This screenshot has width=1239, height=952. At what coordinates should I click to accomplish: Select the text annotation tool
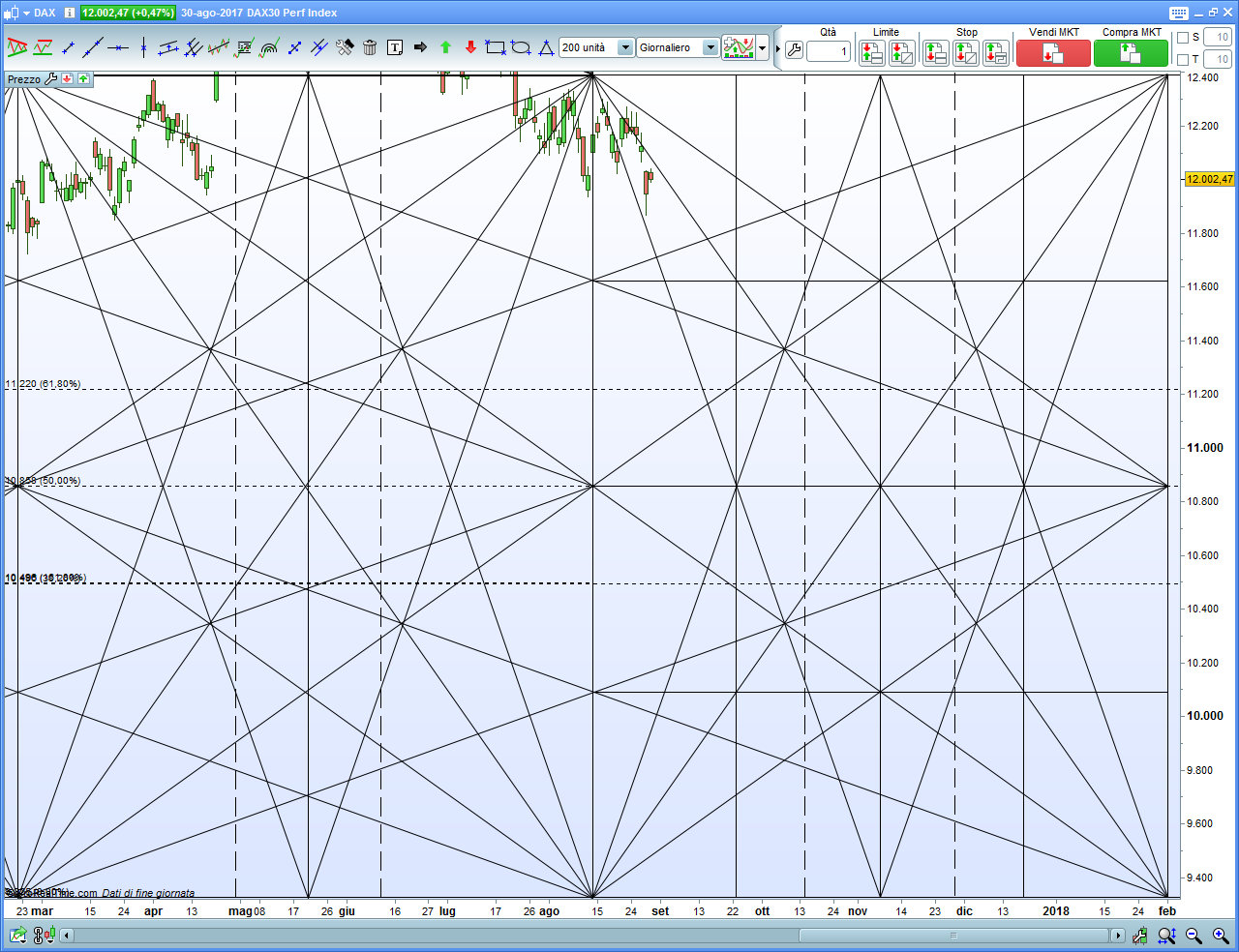(395, 47)
